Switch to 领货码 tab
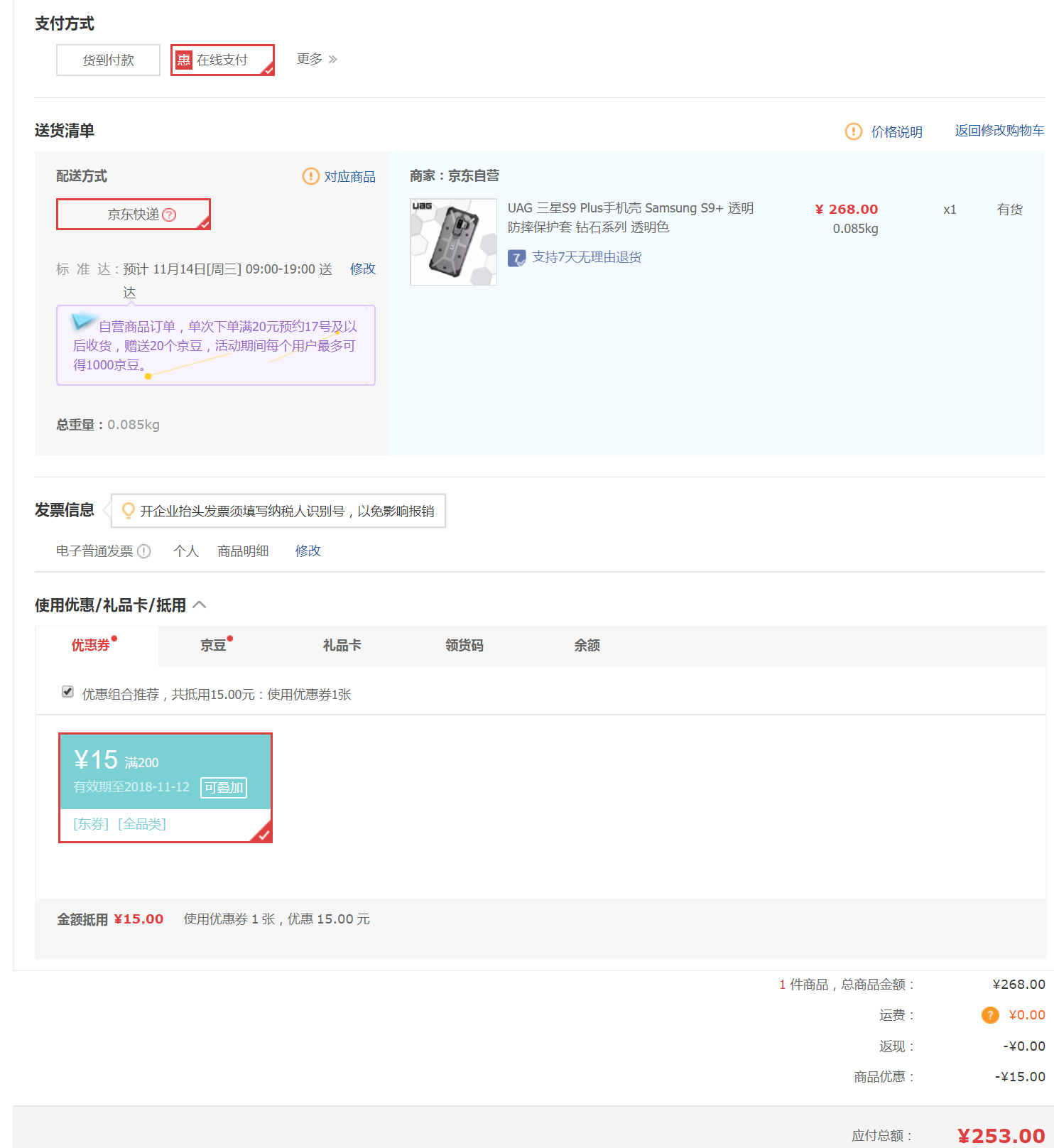Viewport: 1054px width, 1148px height. point(464,645)
